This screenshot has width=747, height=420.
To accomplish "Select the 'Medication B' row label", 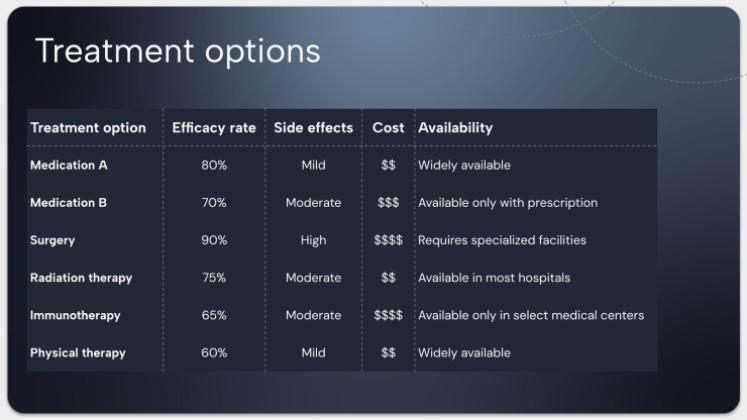I will pyautogui.click(x=69, y=203).
